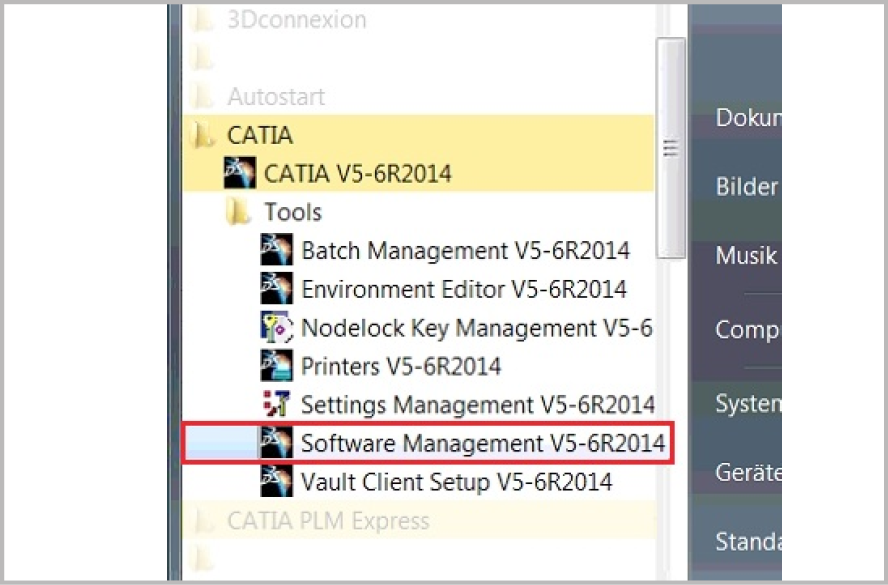
Task: Open the Standardprogramme link in Start menu
Action: point(748,541)
